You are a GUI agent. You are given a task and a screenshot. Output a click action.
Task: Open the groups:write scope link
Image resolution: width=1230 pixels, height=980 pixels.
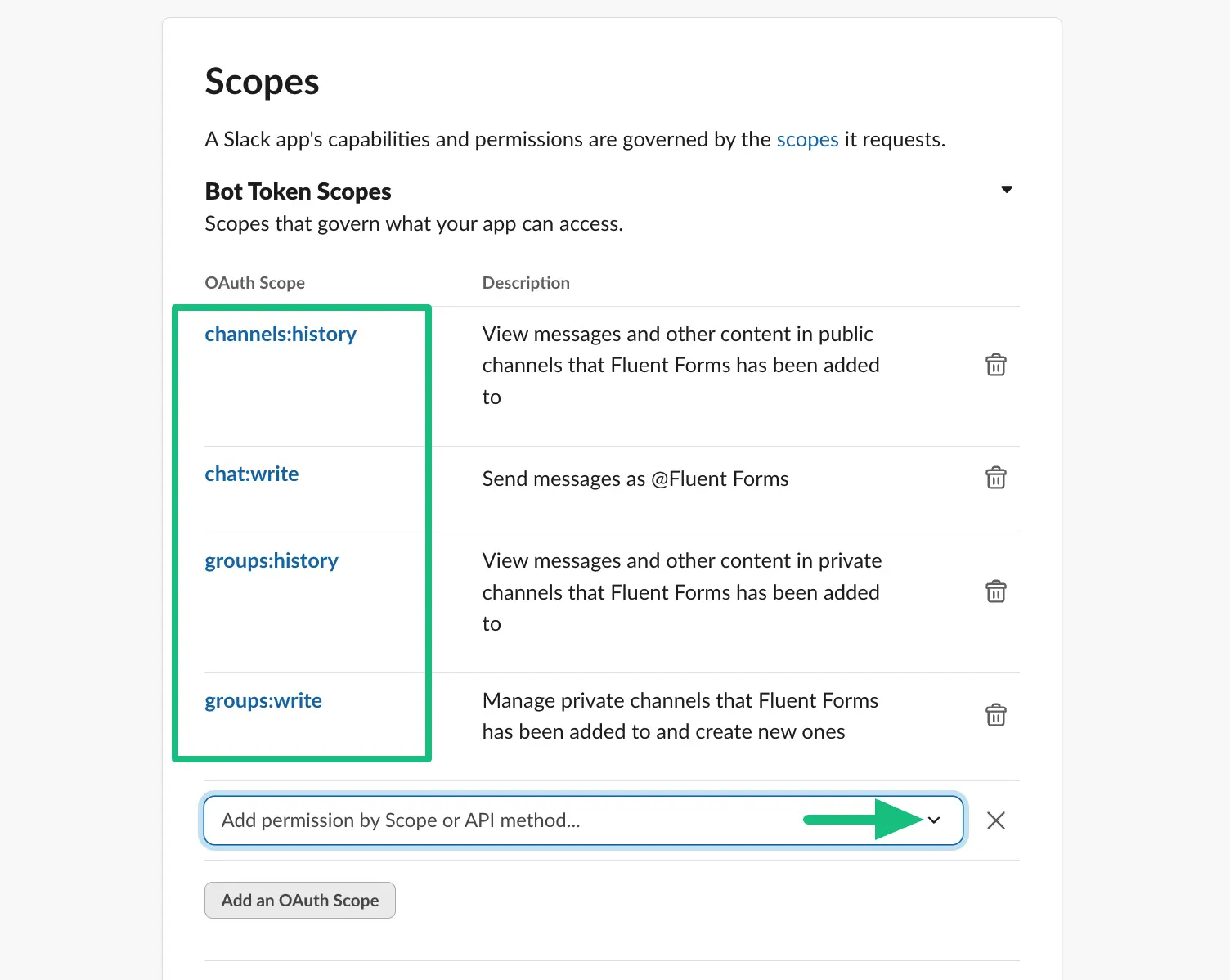[x=263, y=700]
